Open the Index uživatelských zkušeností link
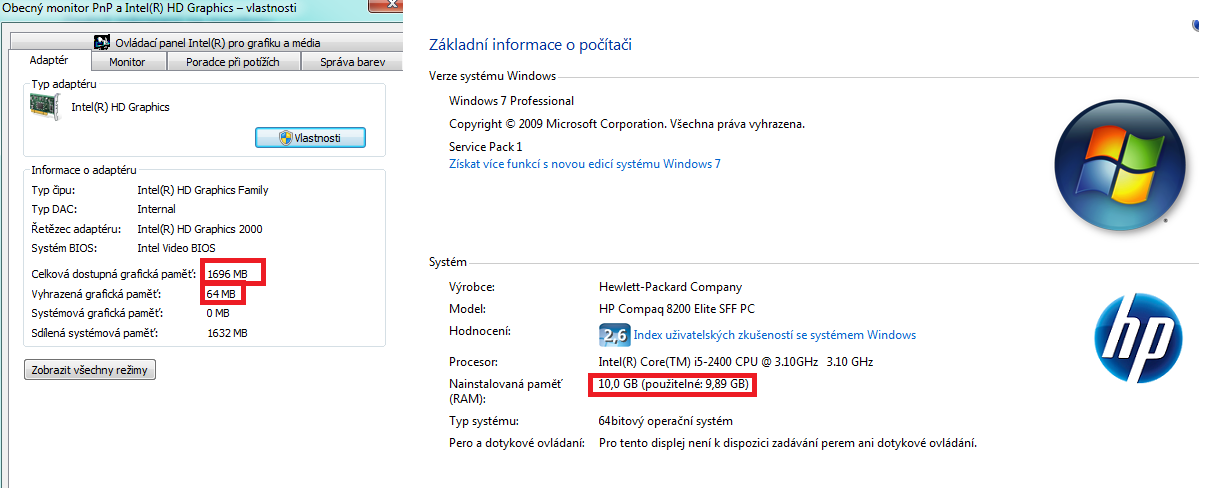This screenshot has height=488, width=1213. tap(774, 335)
